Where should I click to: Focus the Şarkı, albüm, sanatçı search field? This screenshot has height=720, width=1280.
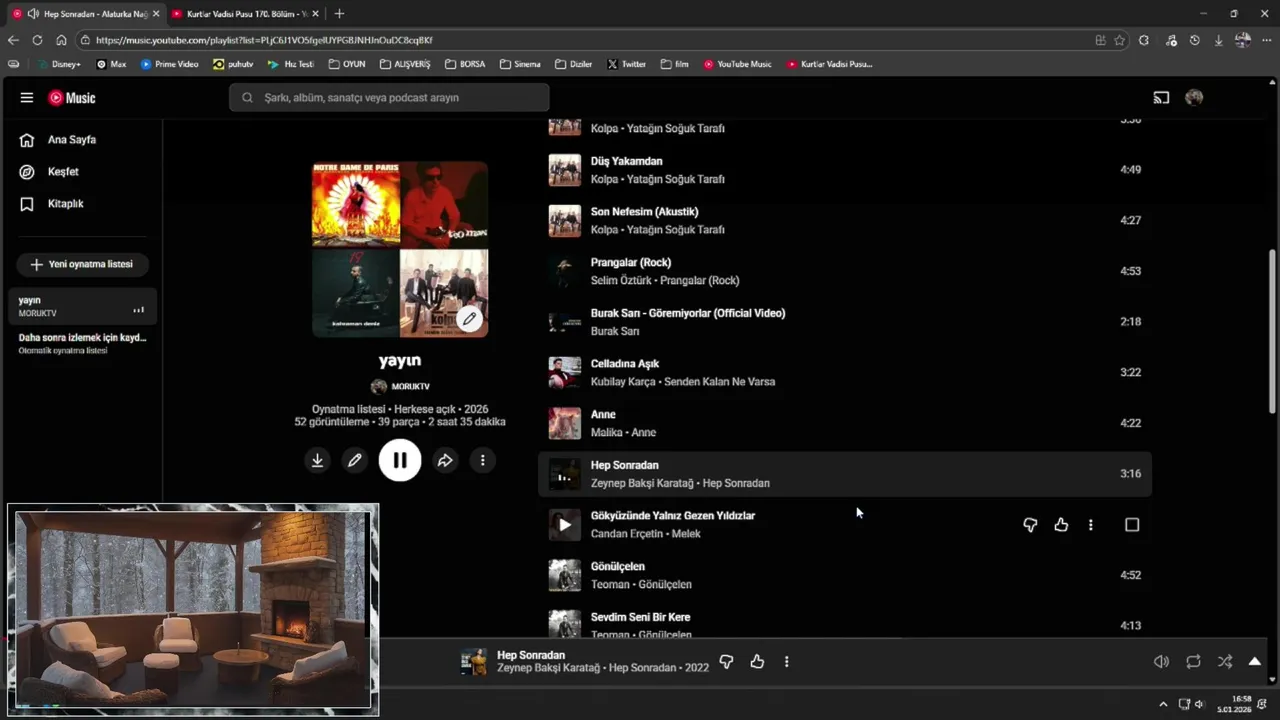pyautogui.click(x=389, y=98)
